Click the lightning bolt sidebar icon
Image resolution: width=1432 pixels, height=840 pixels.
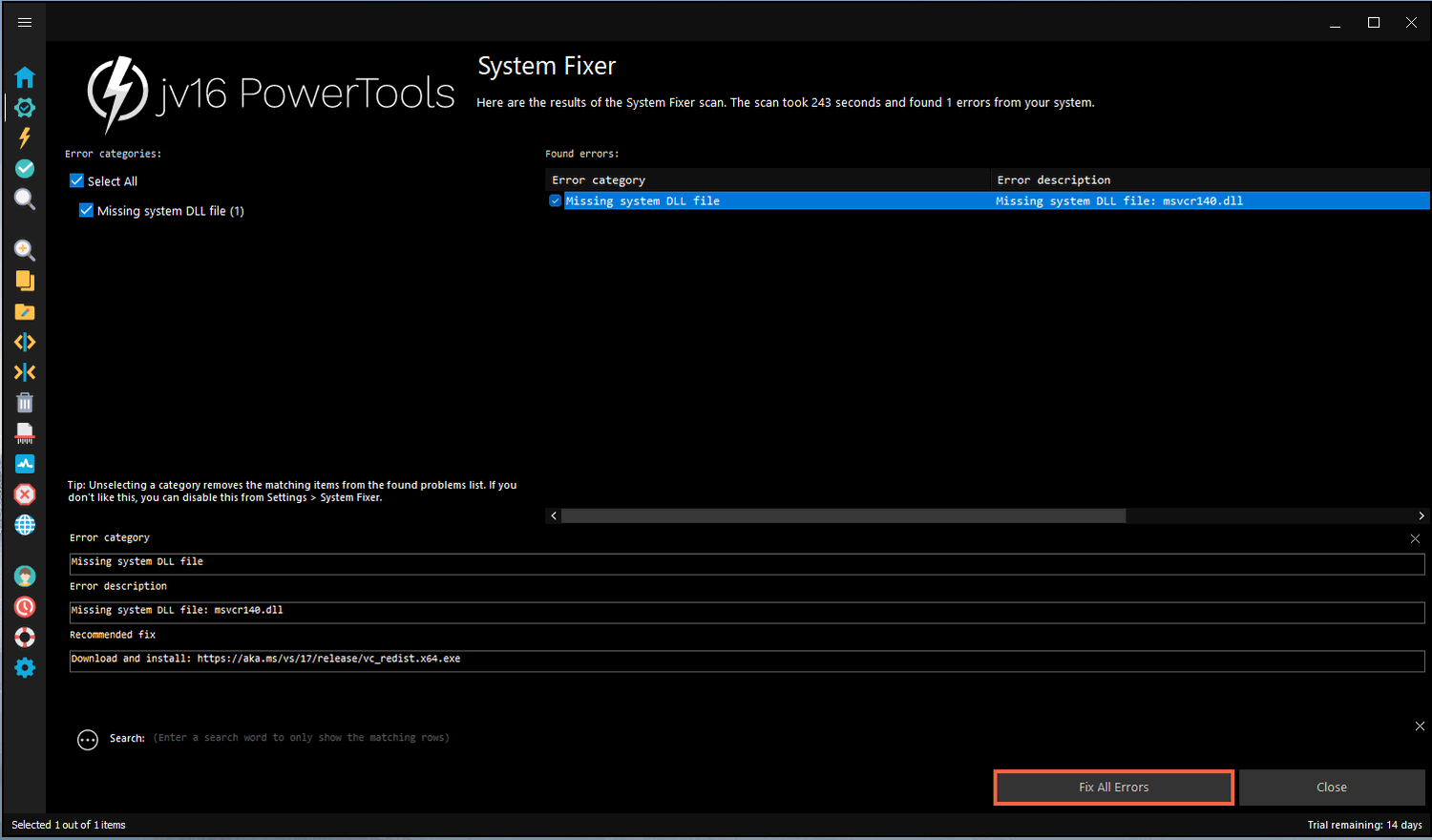(25, 137)
